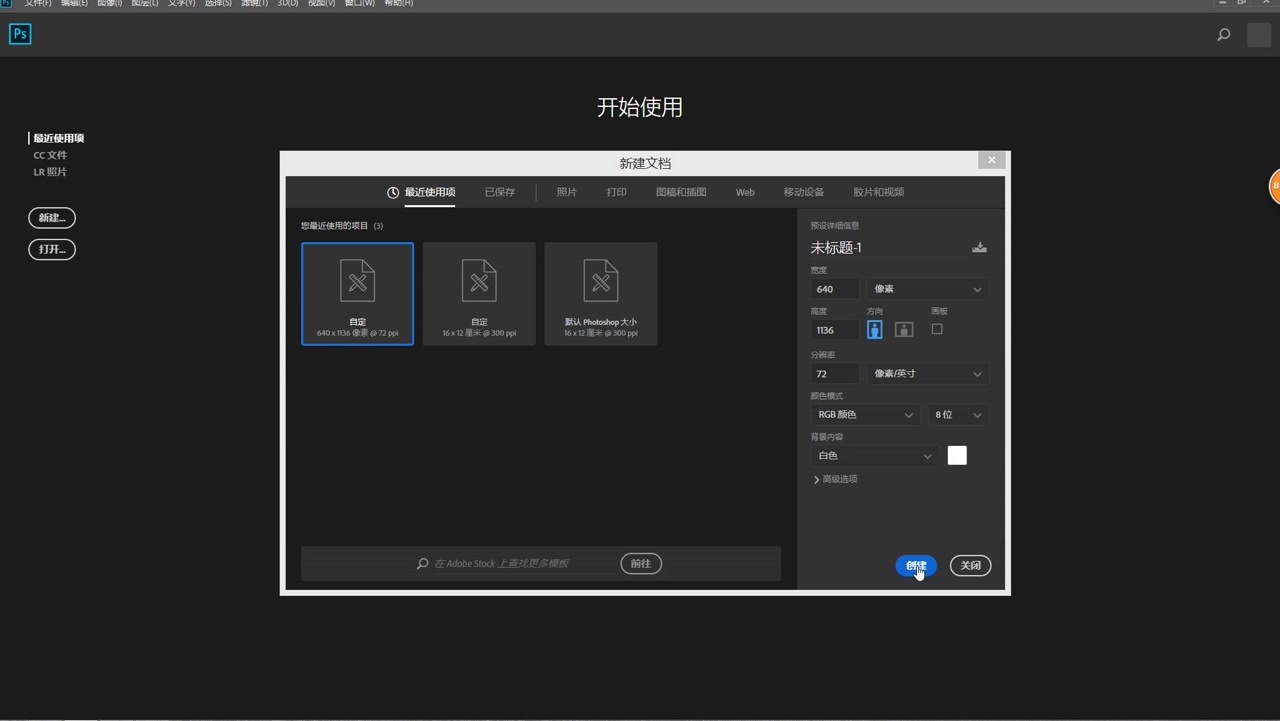Switch to the Web tab
Screen dimensions: 1280x721
pyautogui.click(x=745, y=192)
